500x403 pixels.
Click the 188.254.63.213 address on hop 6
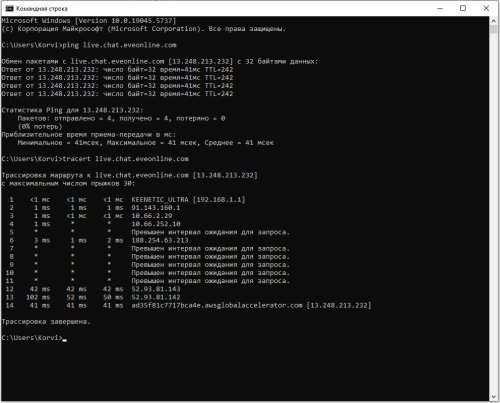click(160, 240)
